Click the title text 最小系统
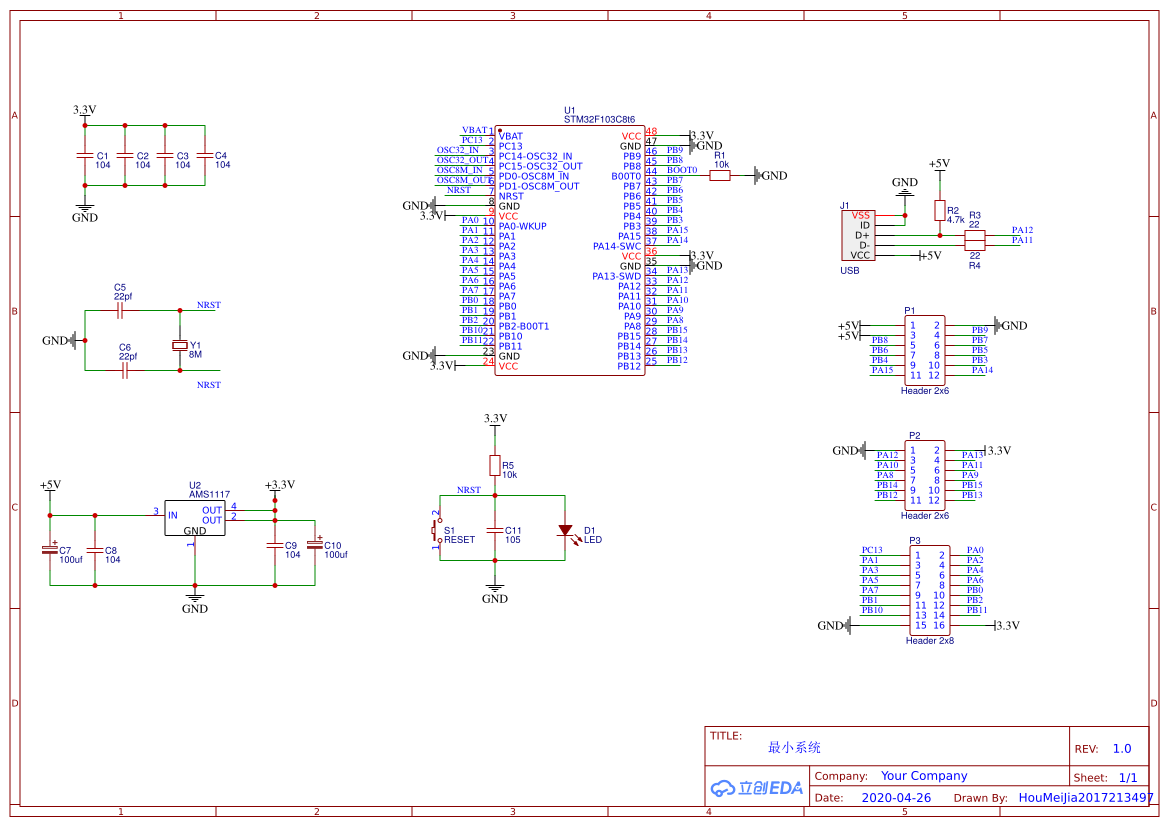1169x827 pixels. pos(794,747)
